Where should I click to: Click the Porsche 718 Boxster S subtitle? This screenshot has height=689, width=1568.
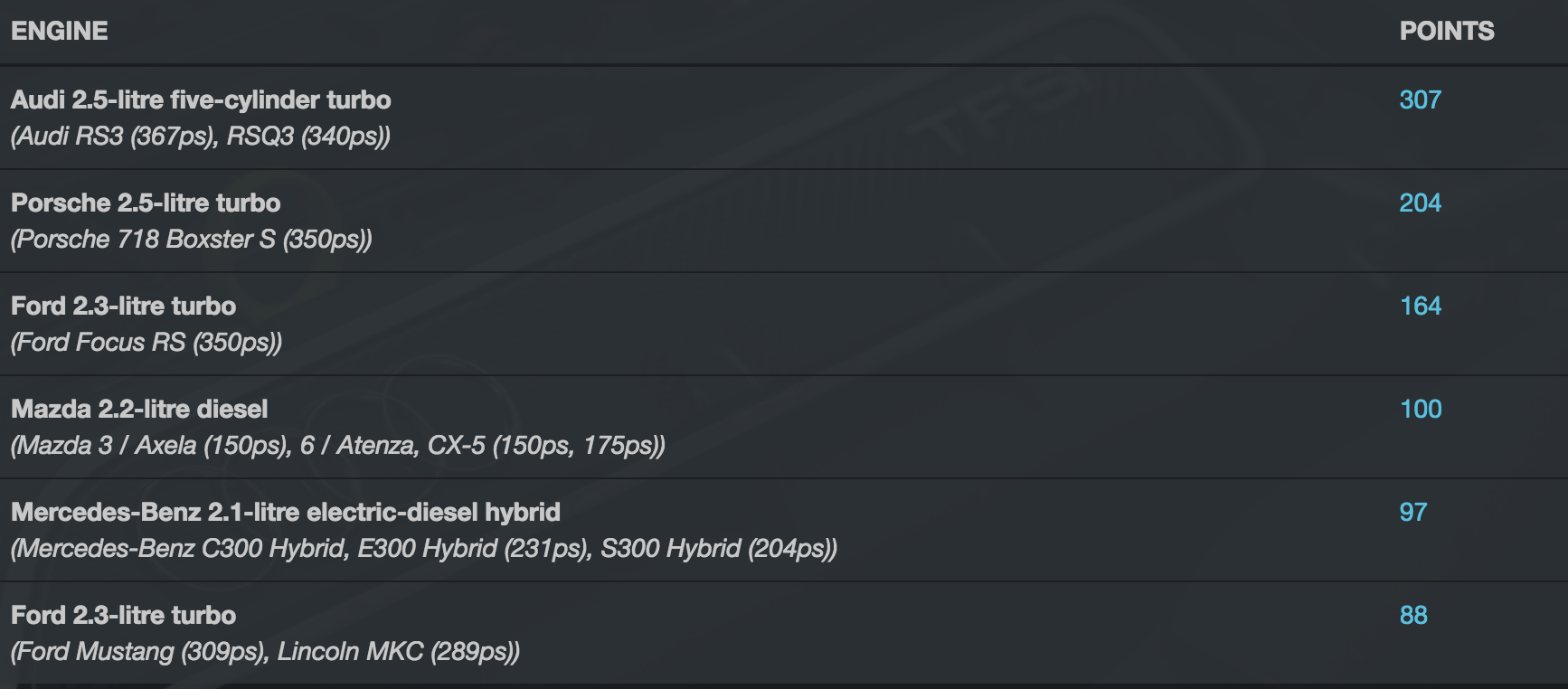coord(192,240)
